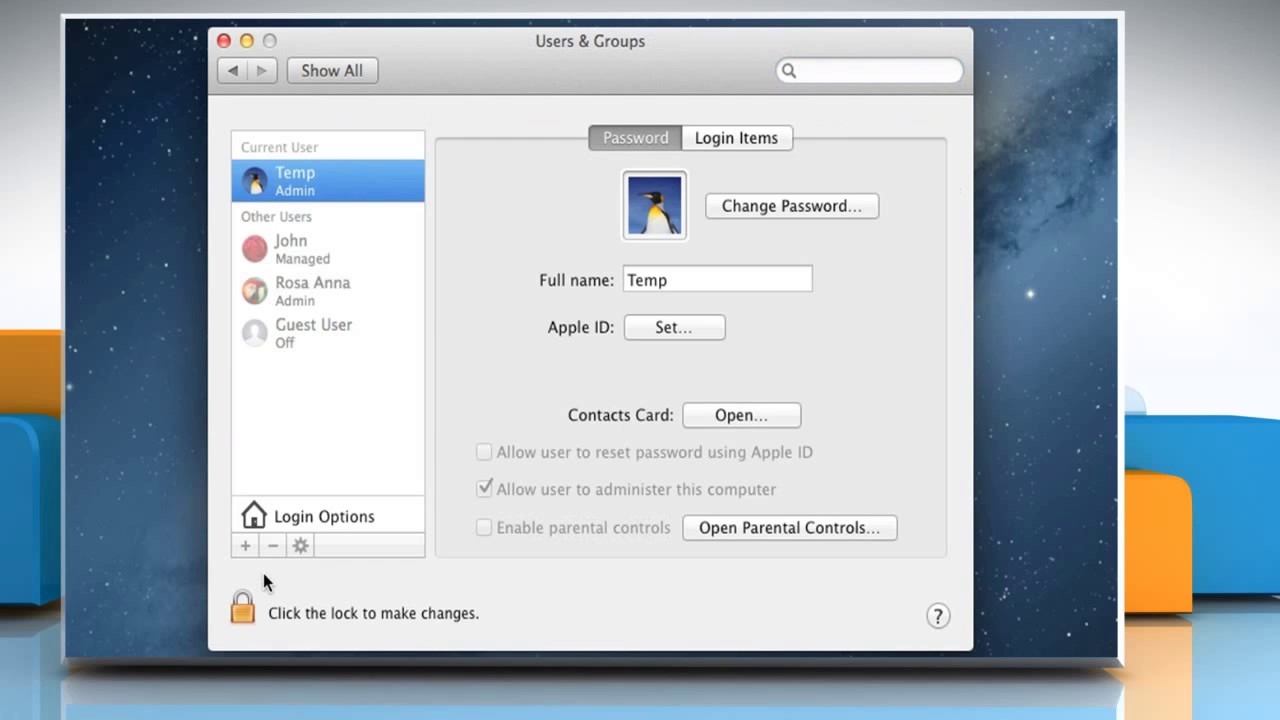Image resolution: width=1280 pixels, height=720 pixels.
Task: Click the search field in toolbar
Action: 869,71
